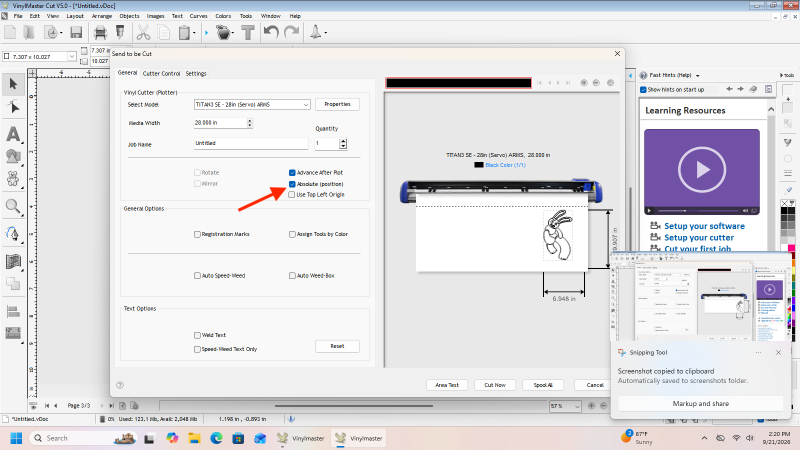Click the Undo arrow icon
The height and width of the screenshot is (450, 800).
click(271, 33)
